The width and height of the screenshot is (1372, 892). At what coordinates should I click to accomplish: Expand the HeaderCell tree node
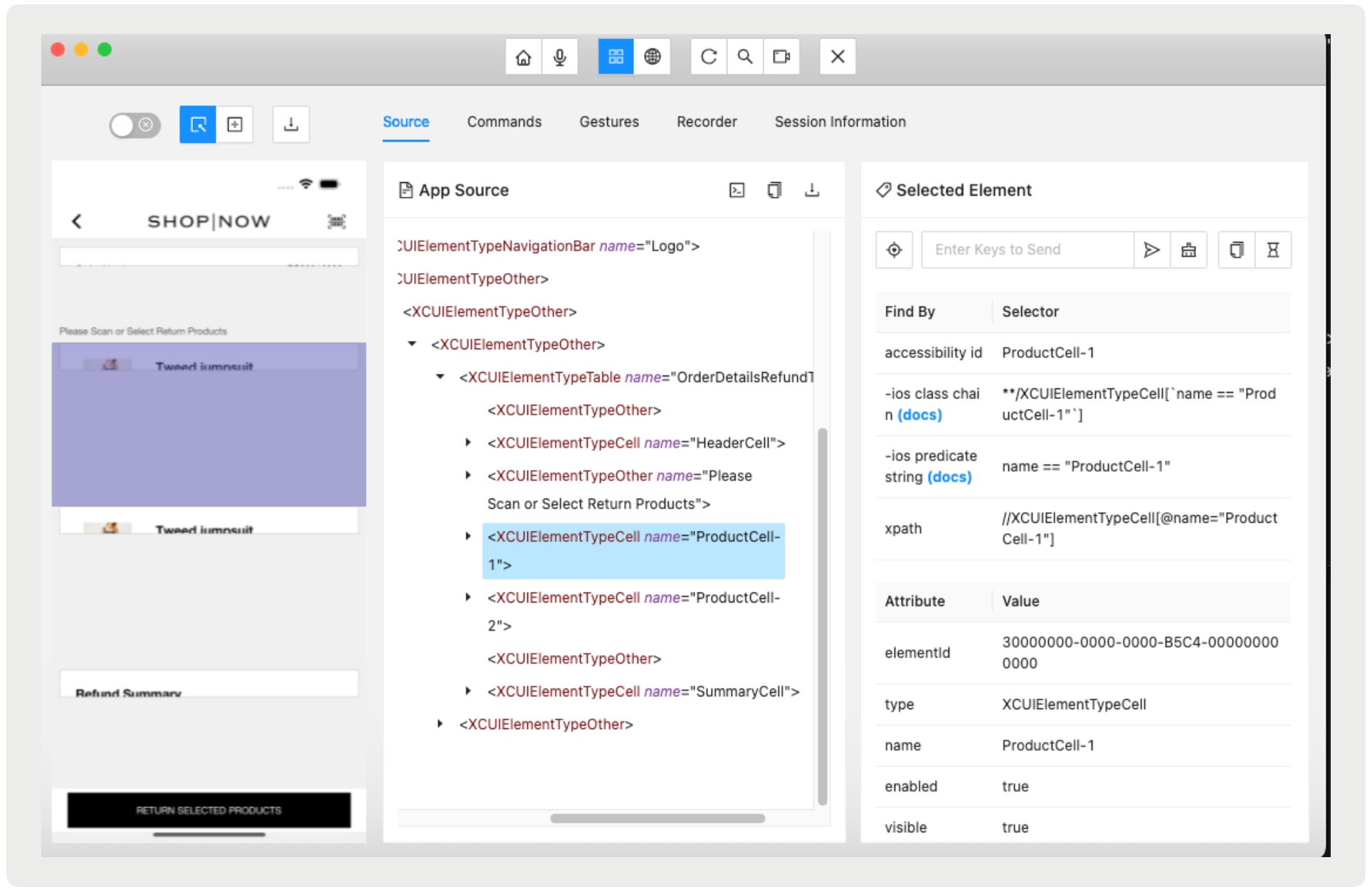point(468,442)
